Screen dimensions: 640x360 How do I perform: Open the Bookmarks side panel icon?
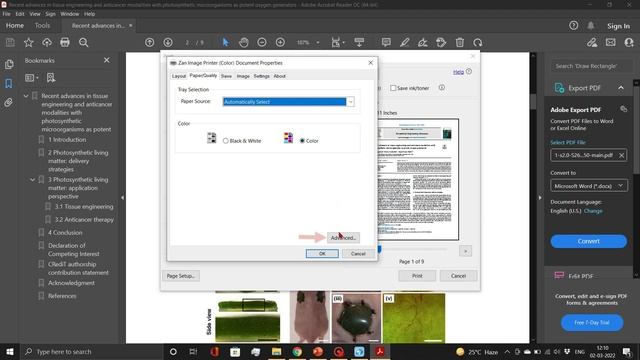tap(9, 84)
